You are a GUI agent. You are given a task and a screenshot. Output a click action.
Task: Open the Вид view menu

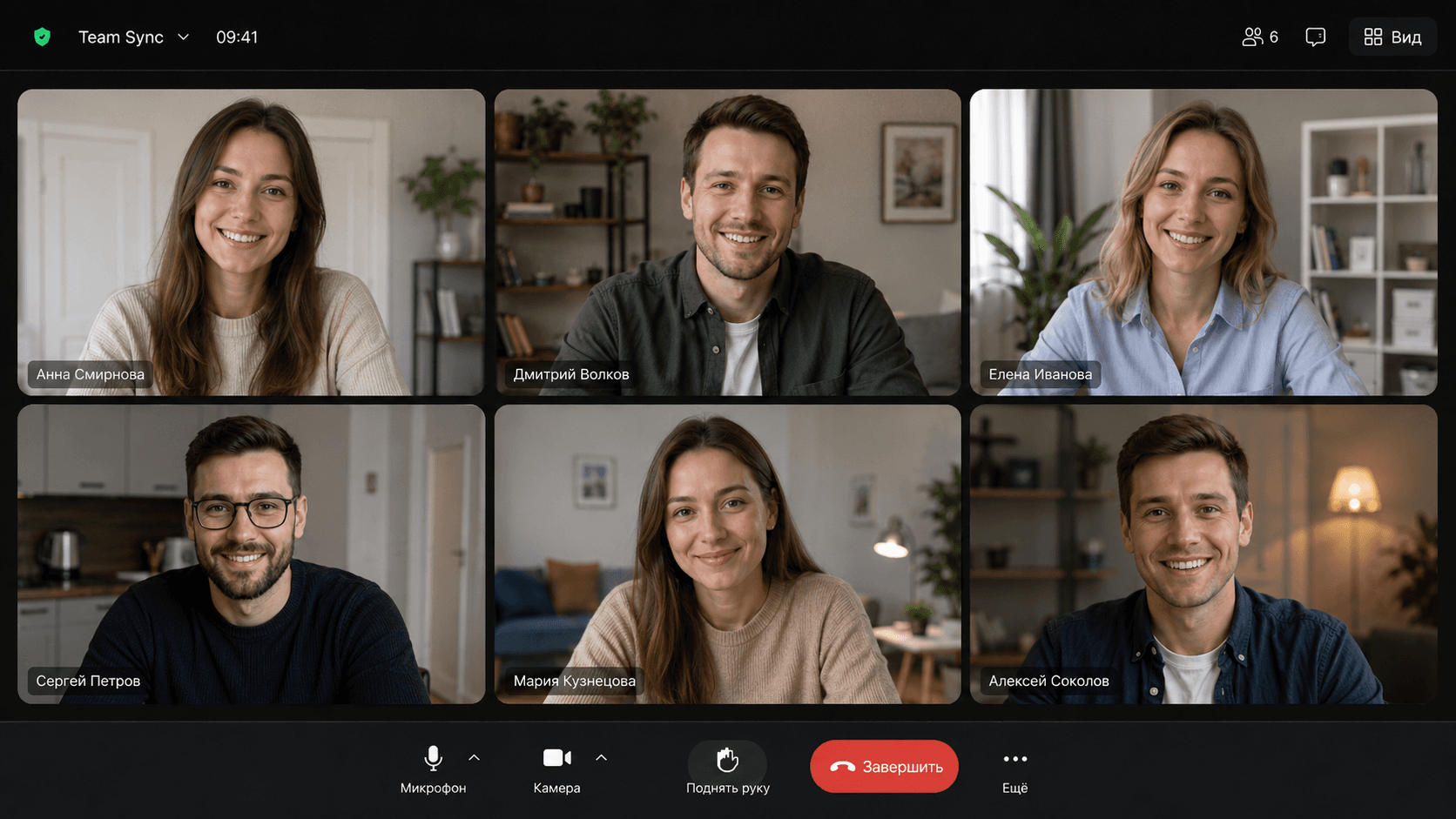coord(1392,37)
